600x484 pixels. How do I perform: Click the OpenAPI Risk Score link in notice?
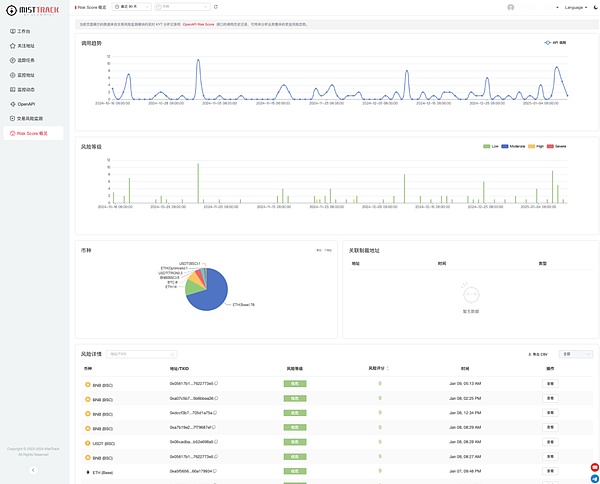(x=196, y=22)
